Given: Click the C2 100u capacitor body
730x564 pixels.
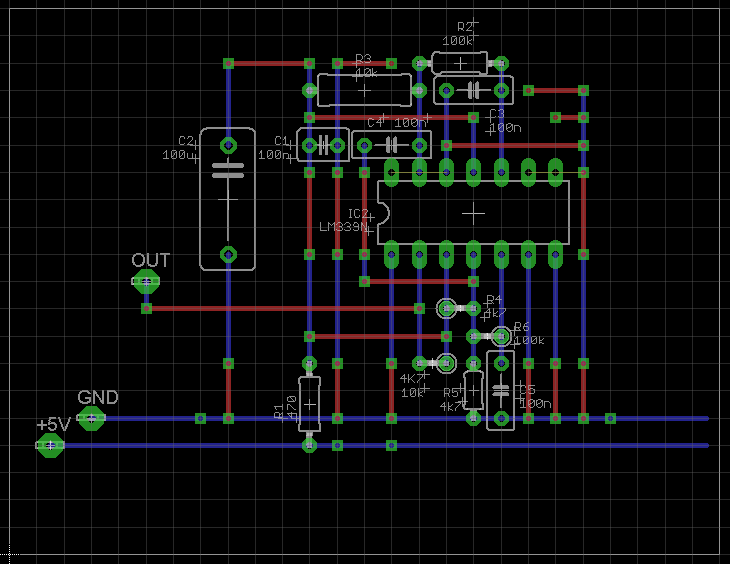Looking at the screenshot, I should point(228,199).
